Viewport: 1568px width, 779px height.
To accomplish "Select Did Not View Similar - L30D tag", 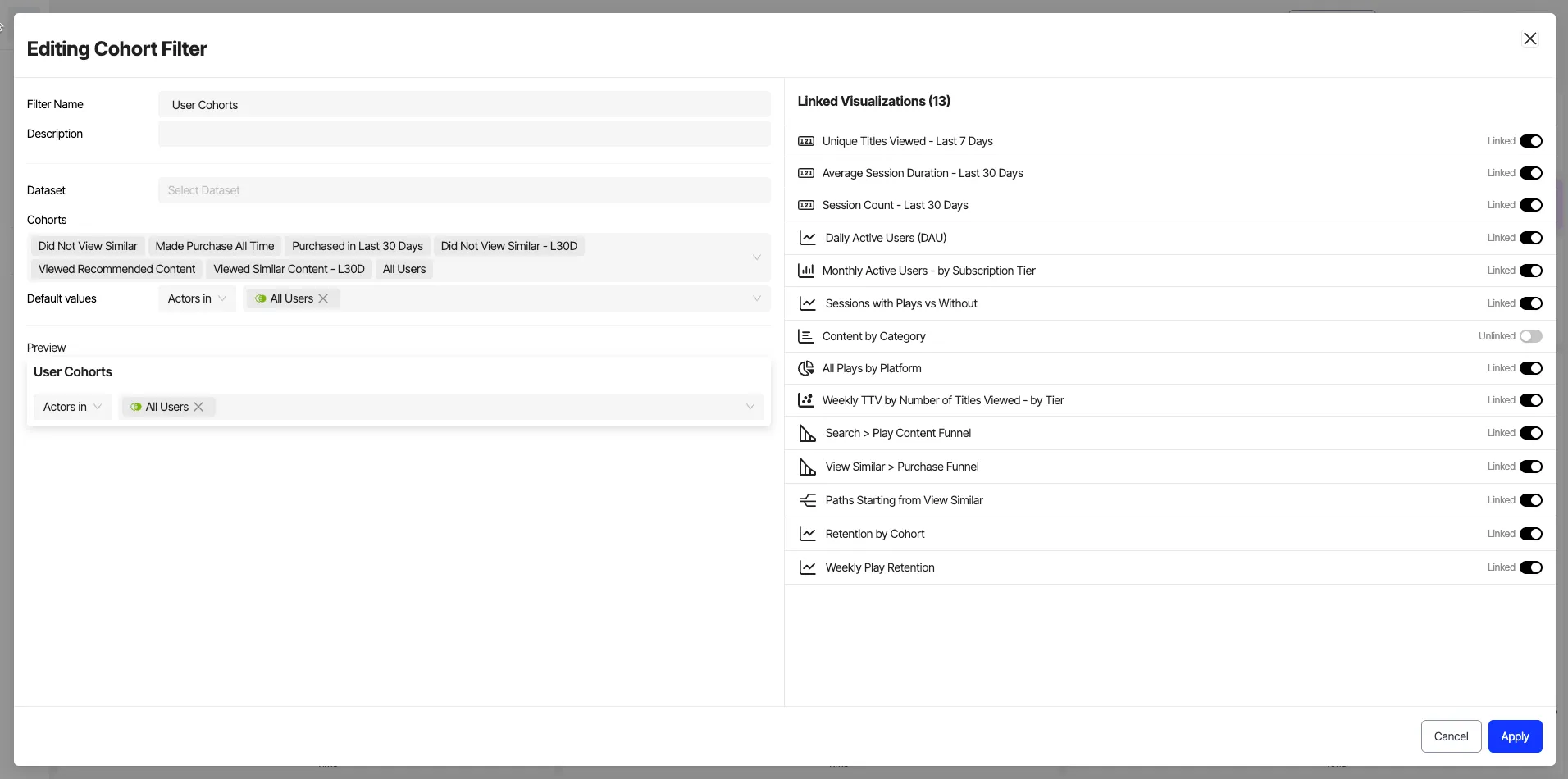I will point(509,246).
